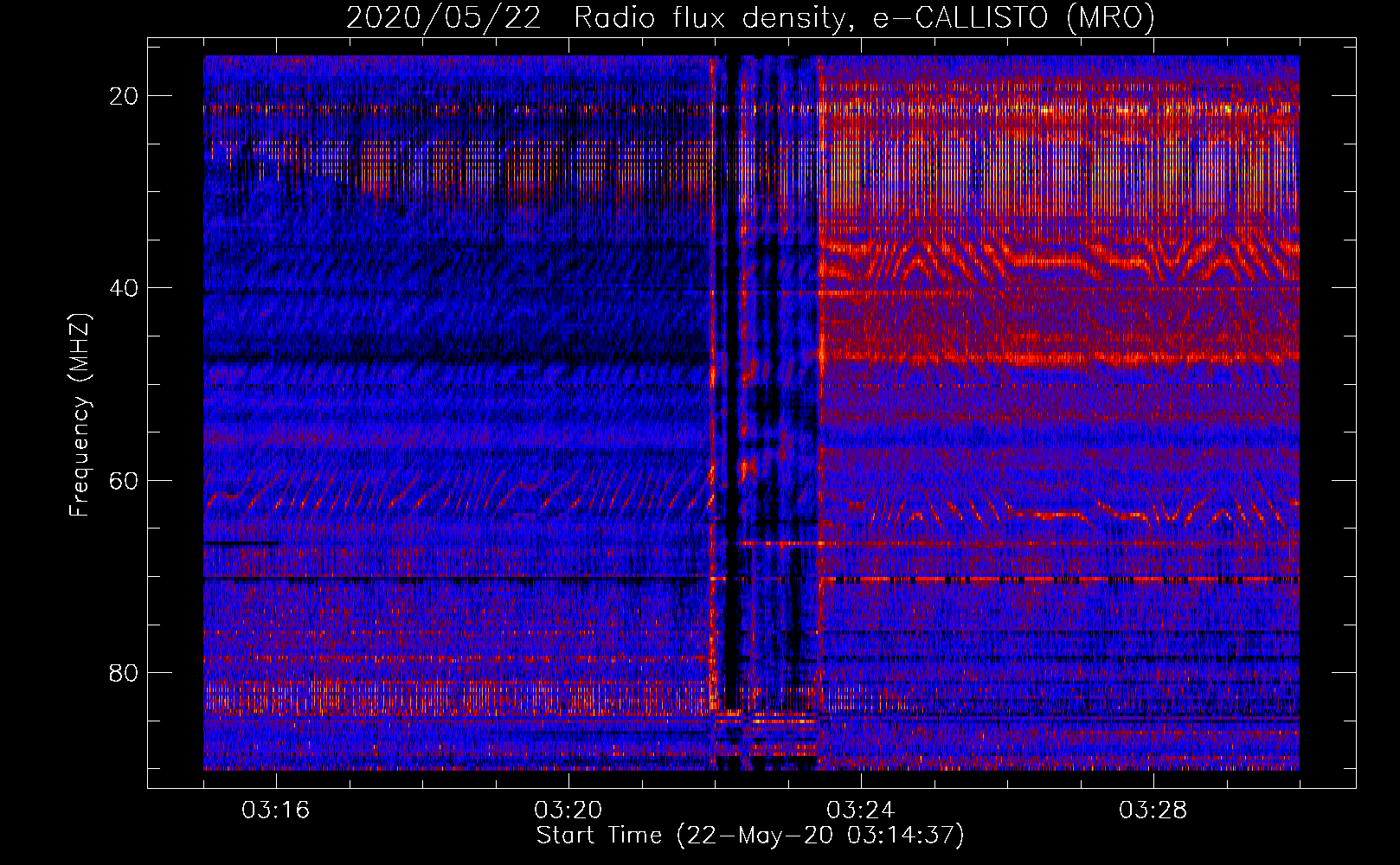Image resolution: width=1400 pixels, height=865 pixels.
Task: Click the 03:28 time tick label
Action: click(x=1153, y=811)
